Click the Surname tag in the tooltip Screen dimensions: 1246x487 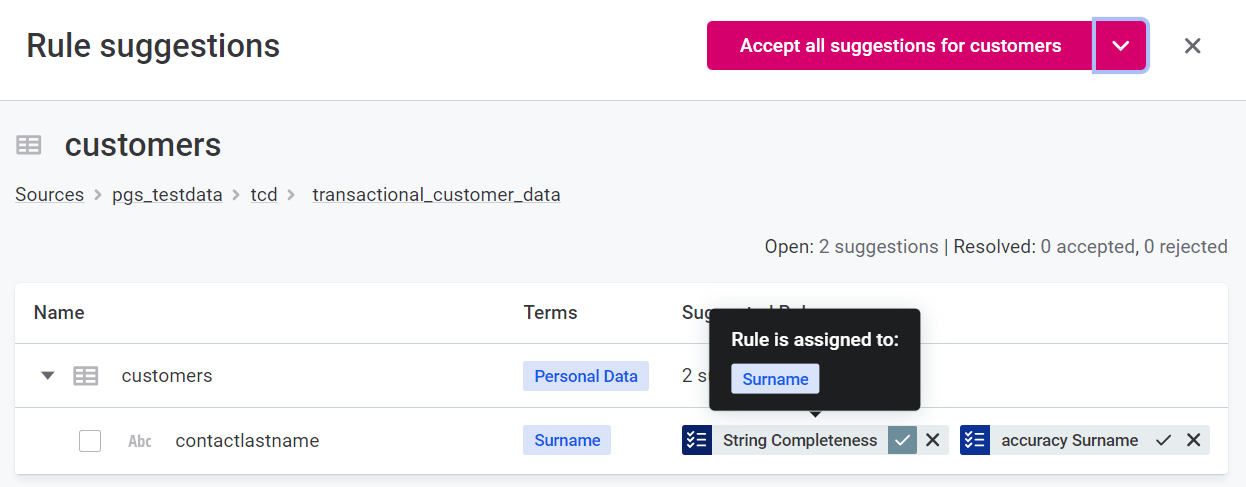[x=775, y=379]
